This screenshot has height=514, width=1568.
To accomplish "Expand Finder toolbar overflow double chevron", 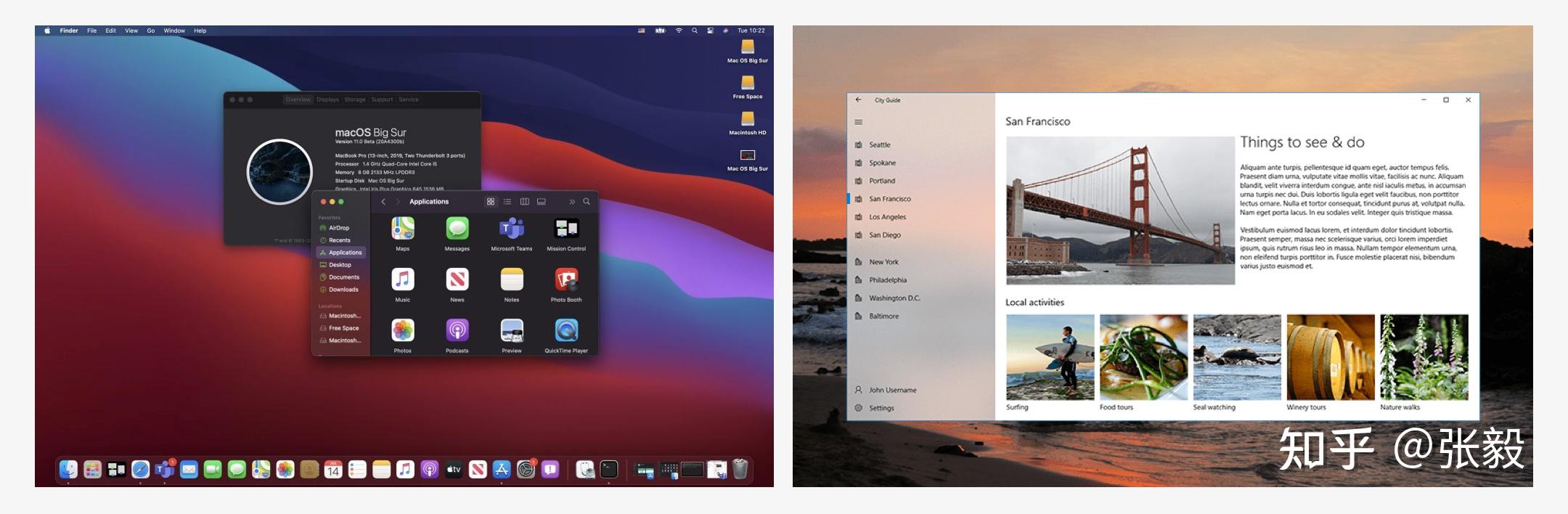I will pos(572,202).
